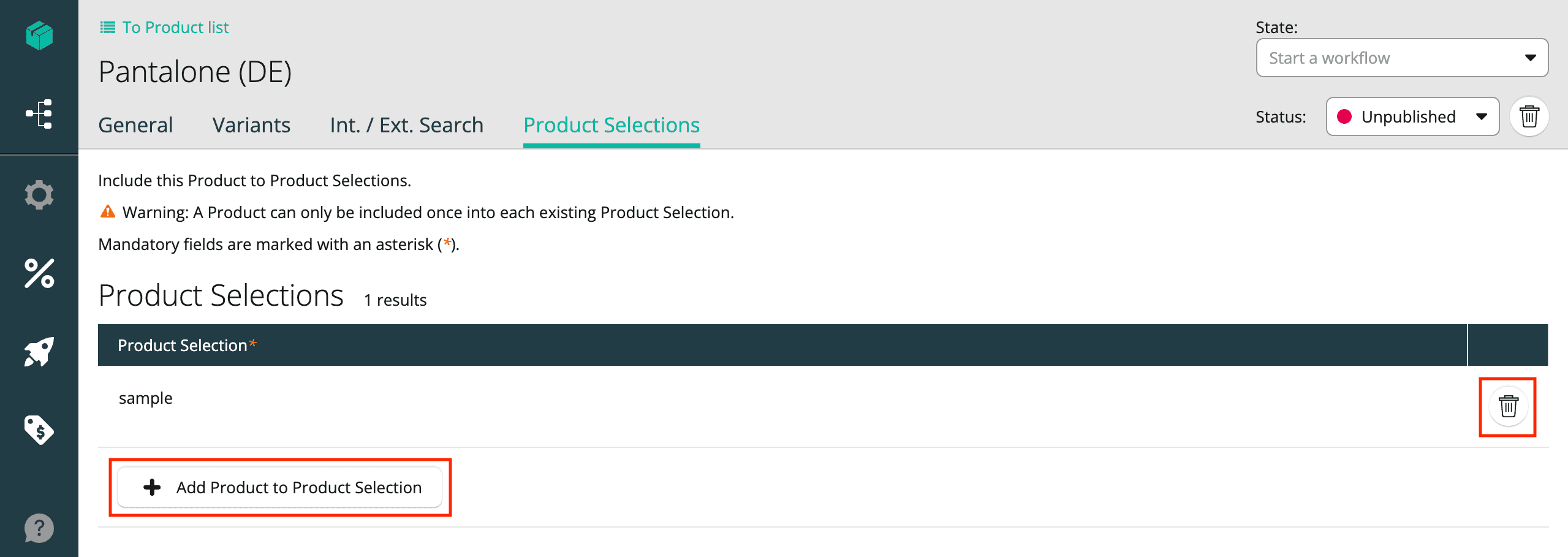The height and width of the screenshot is (557, 1568).
Task: Go back via To Product list link
Action: pyautogui.click(x=175, y=28)
